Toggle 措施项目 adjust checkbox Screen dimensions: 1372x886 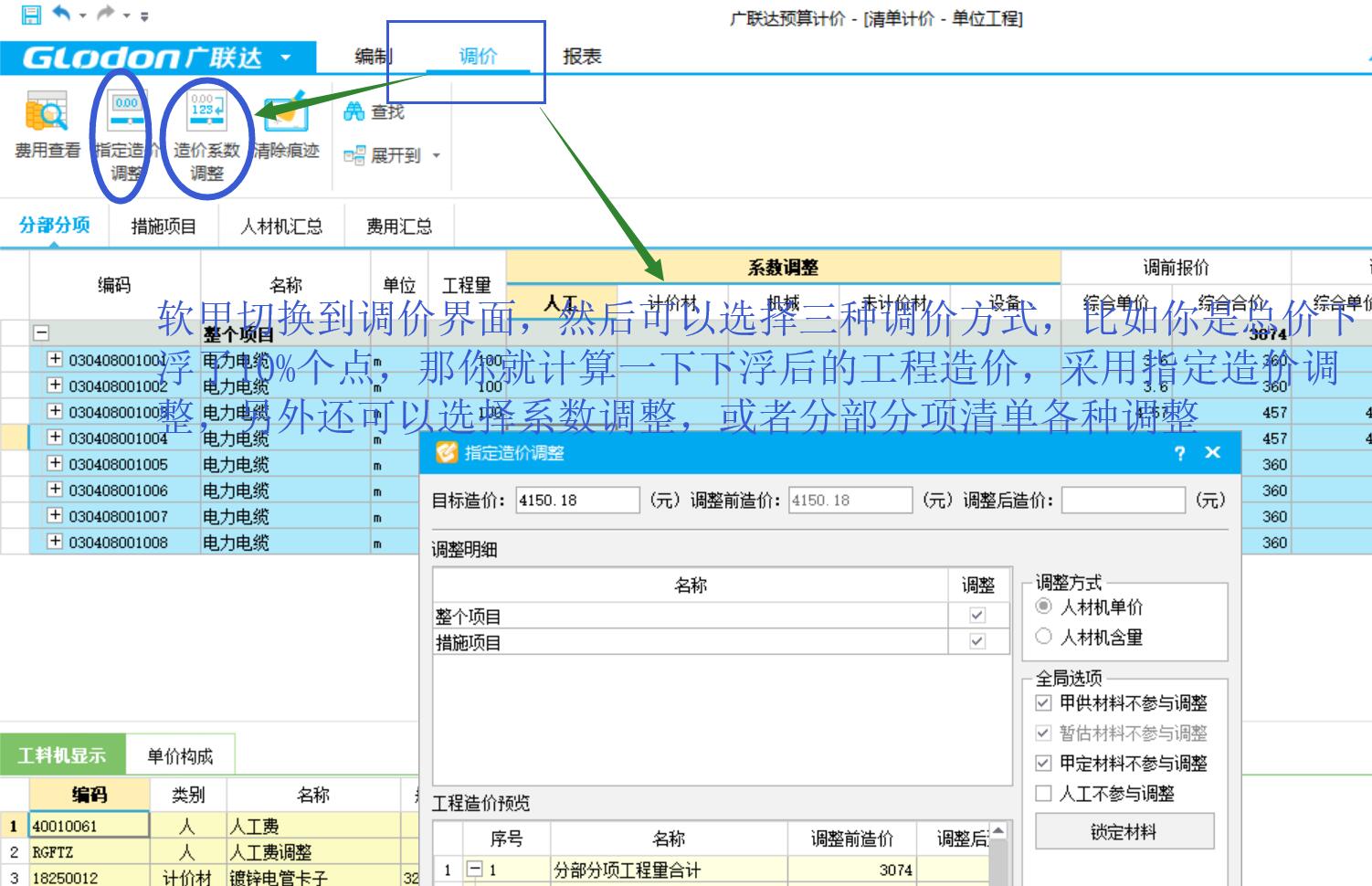pyautogui.click(x=977, y=641)
